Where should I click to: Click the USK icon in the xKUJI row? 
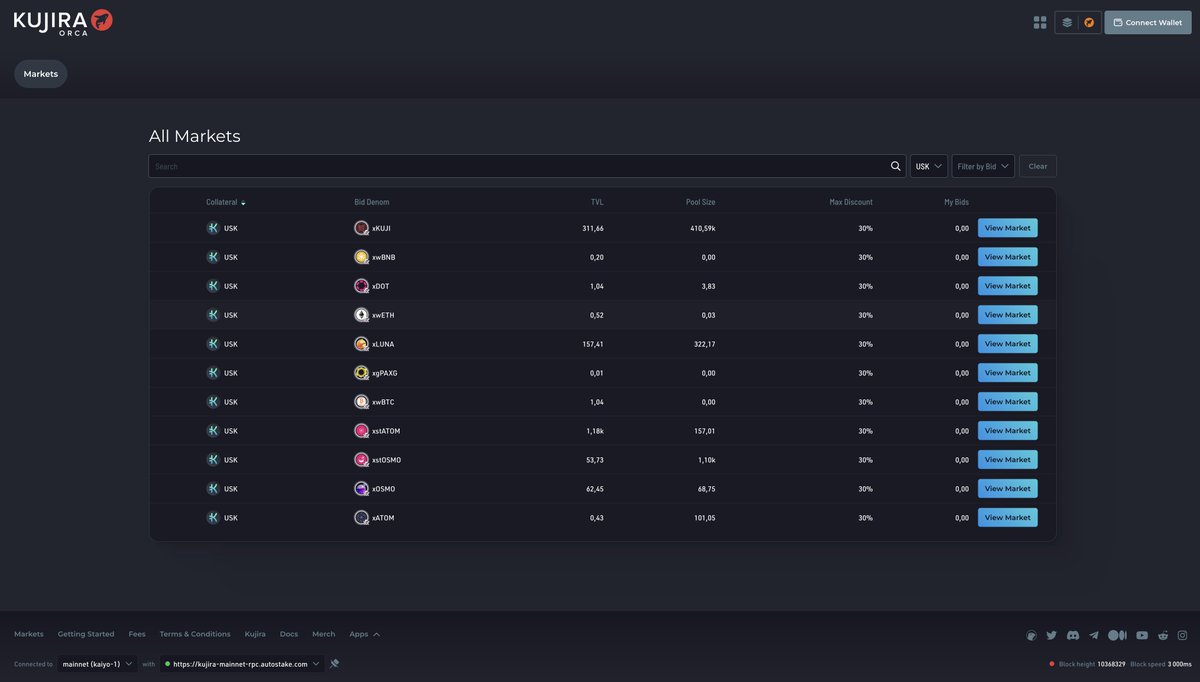coord(213,228)
